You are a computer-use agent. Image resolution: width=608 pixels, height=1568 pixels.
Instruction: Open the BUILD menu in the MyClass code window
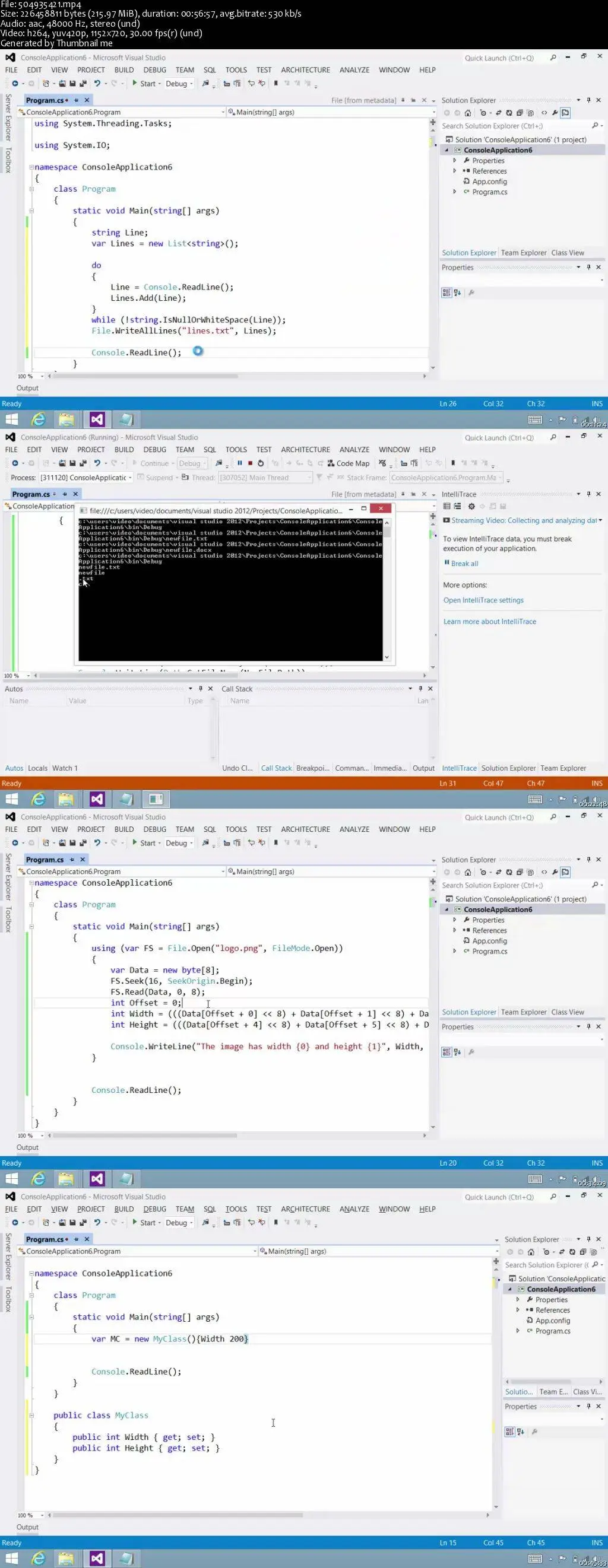click(123, 1209)
